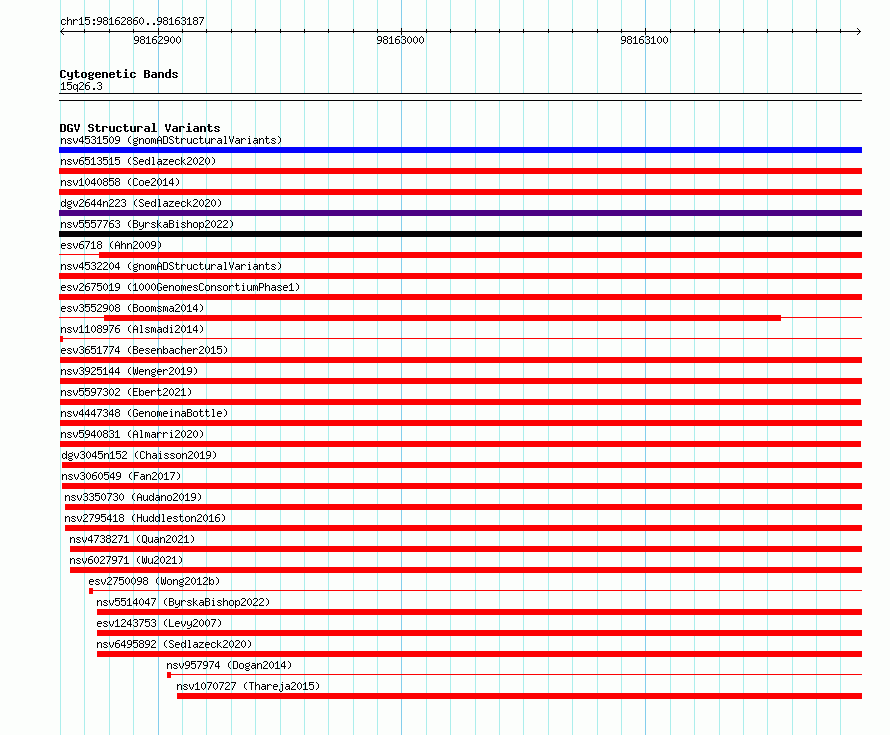Select nsv5940831 (Almarri2020) variant

tap(132, 434)
